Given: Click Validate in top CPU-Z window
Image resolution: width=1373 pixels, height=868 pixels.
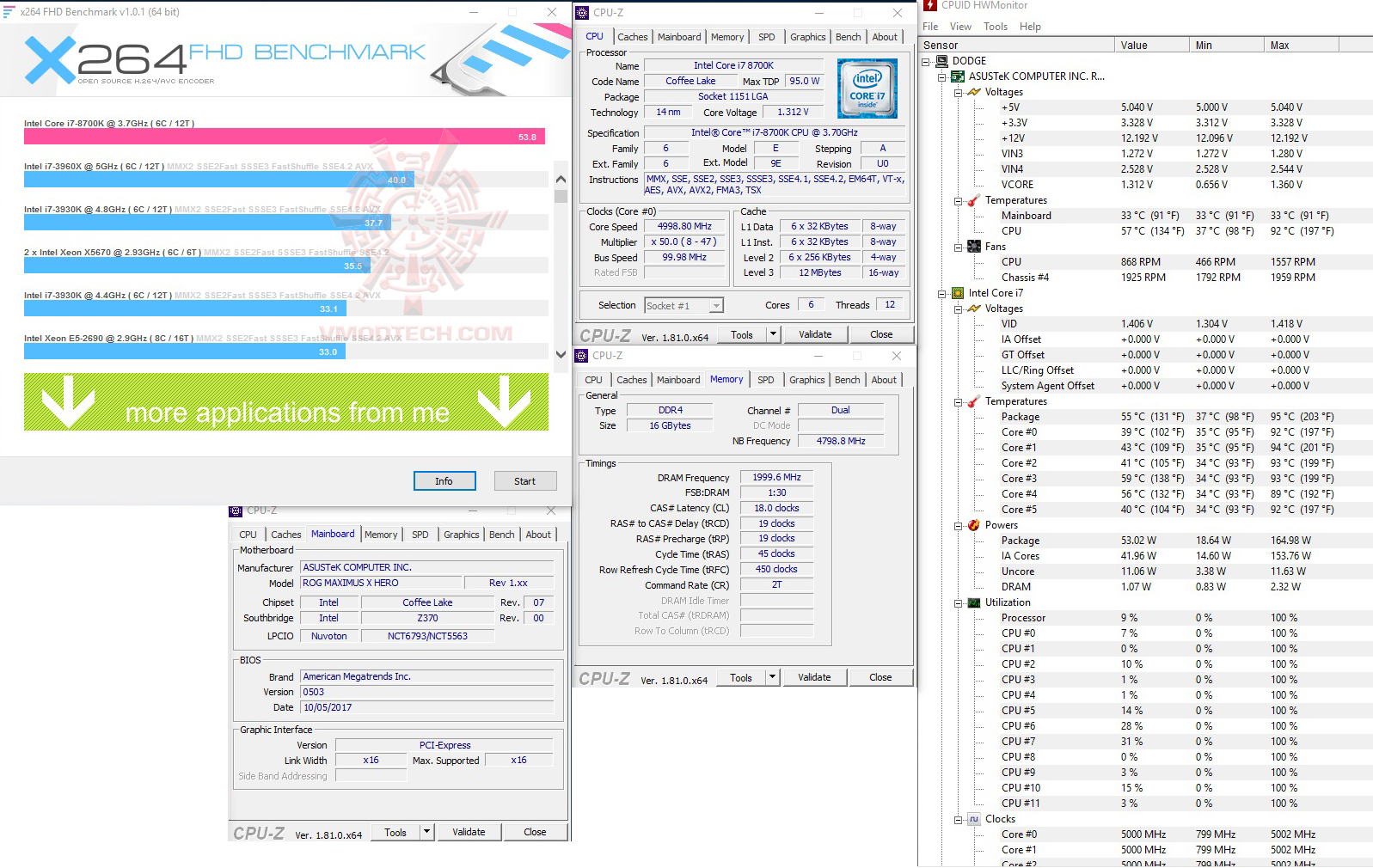Looking at the screenshot, I should coord(815,334).
